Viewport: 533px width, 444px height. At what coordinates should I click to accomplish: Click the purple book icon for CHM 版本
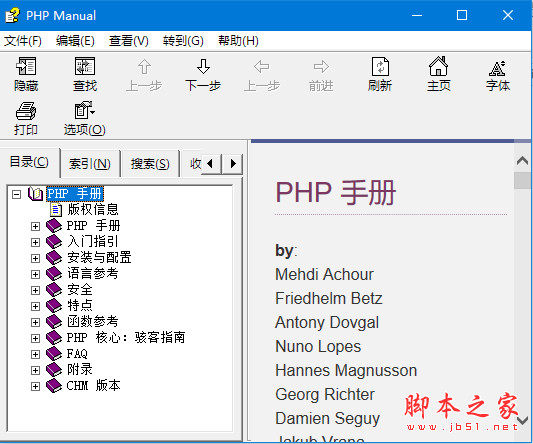[x=54, y=386]
